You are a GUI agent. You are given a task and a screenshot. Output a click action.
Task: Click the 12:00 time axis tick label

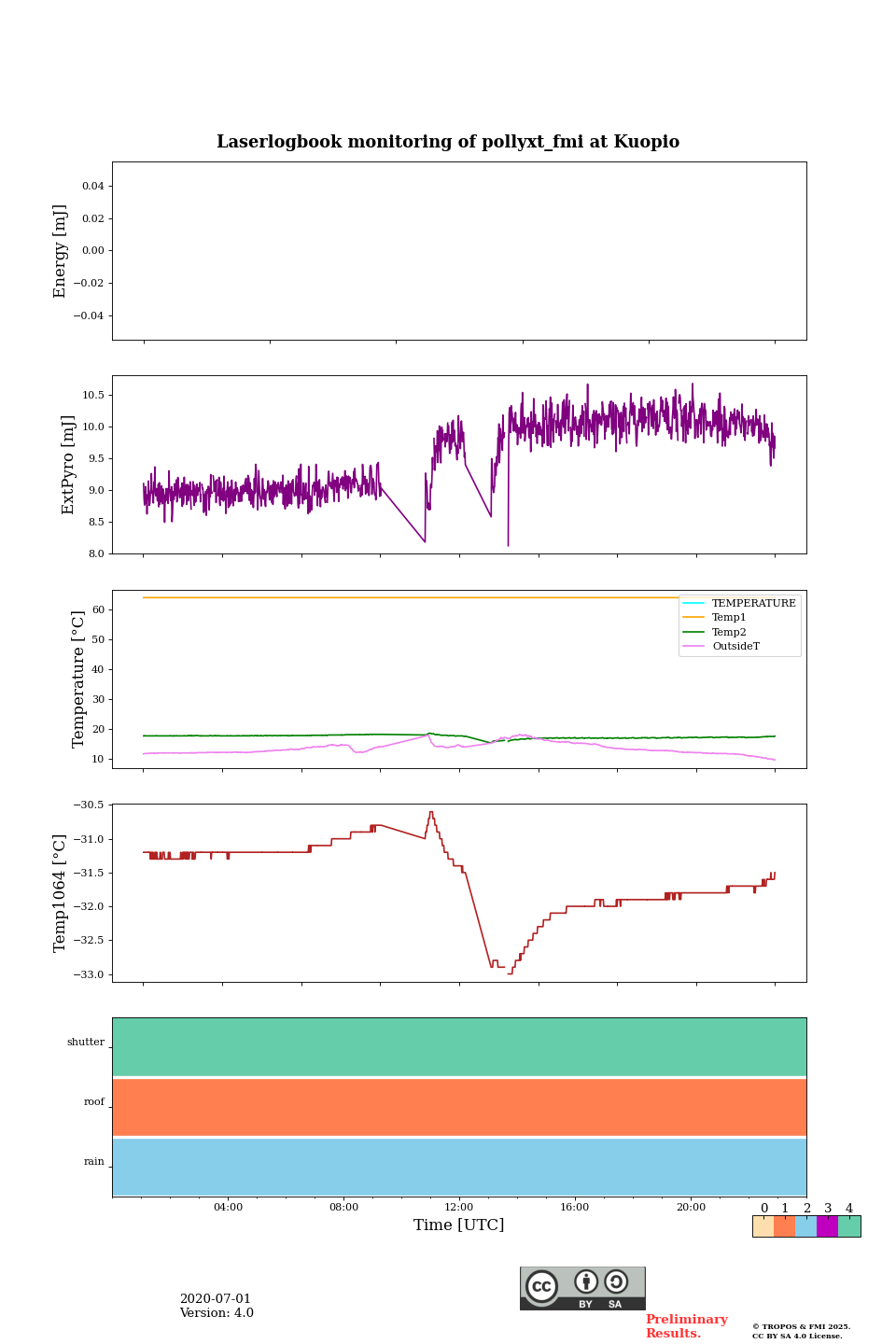(459, 1207)
